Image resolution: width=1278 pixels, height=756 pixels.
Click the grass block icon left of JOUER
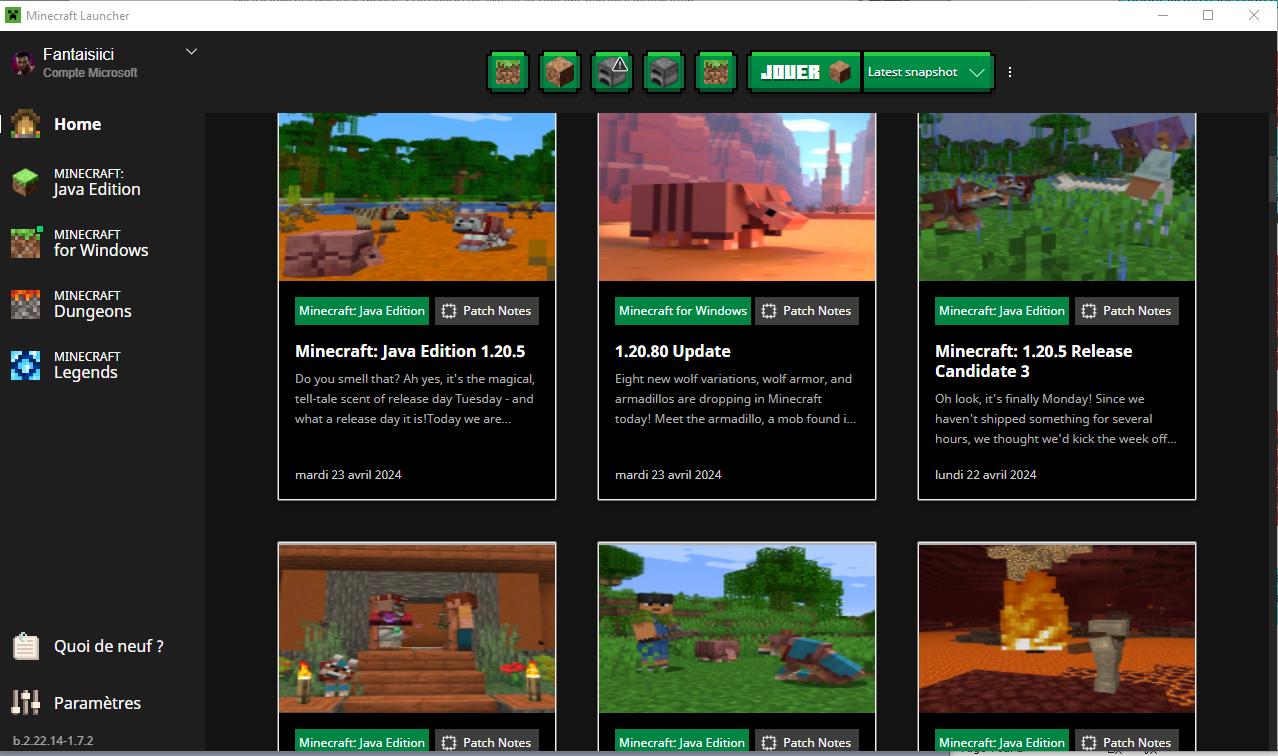pos(715,72)
